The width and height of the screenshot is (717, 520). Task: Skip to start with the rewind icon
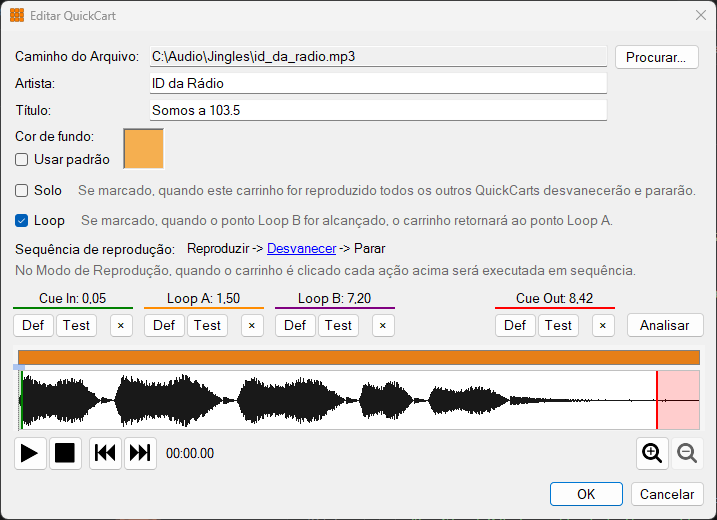coord(105,453)
